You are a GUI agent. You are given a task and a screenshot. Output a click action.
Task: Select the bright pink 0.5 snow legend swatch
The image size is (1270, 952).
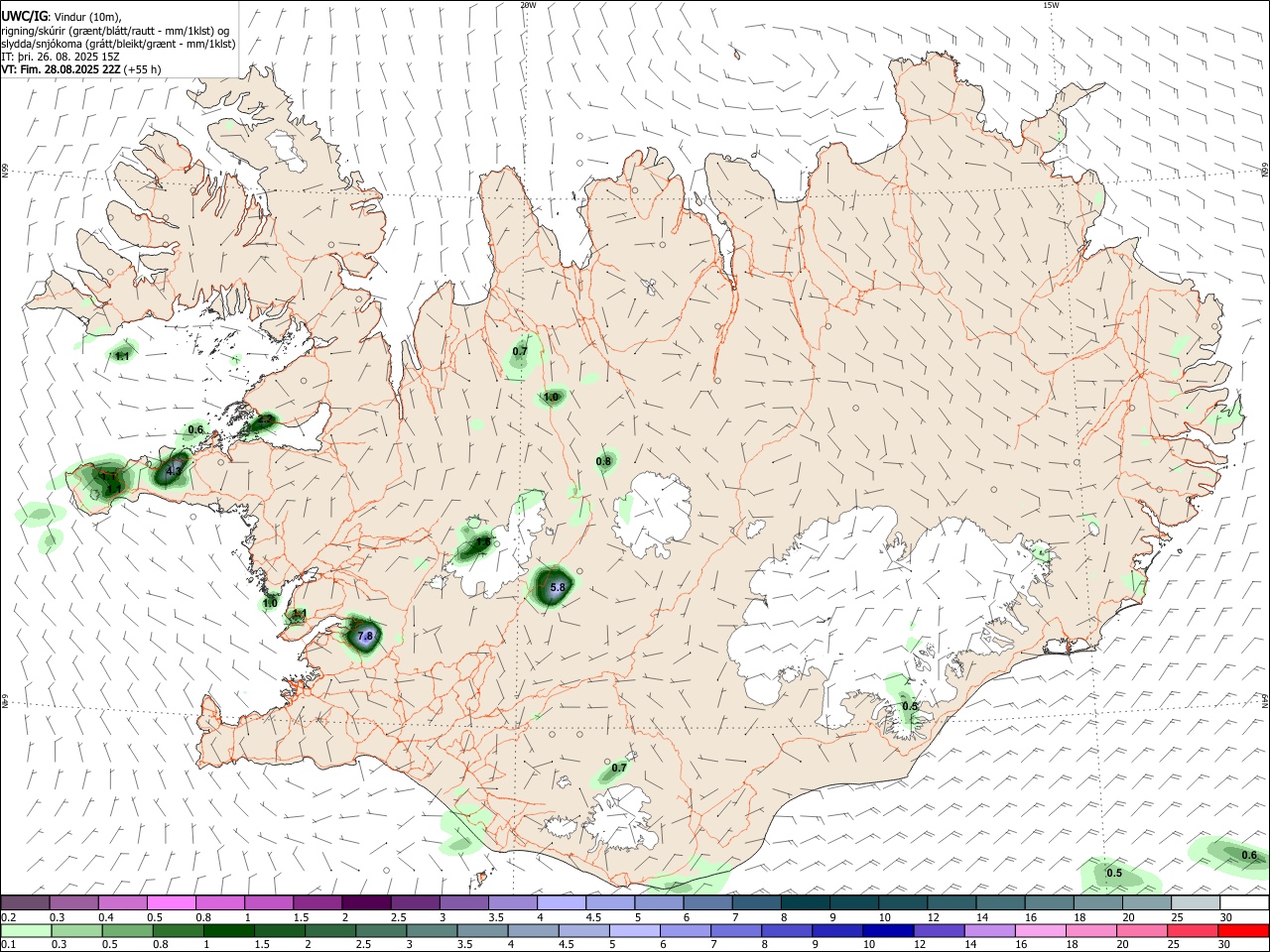(171, 902)
